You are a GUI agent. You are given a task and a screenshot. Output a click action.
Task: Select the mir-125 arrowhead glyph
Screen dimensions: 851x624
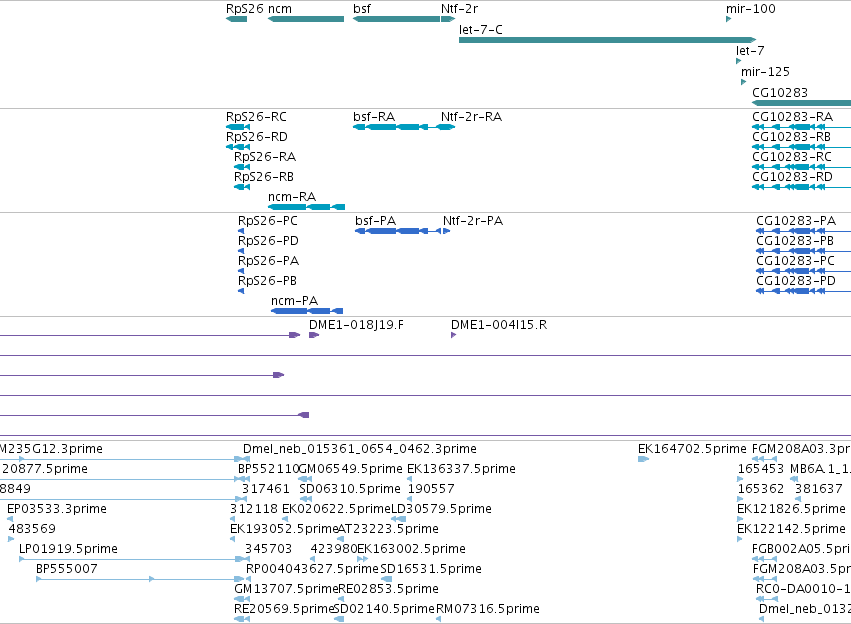point(744,82)
